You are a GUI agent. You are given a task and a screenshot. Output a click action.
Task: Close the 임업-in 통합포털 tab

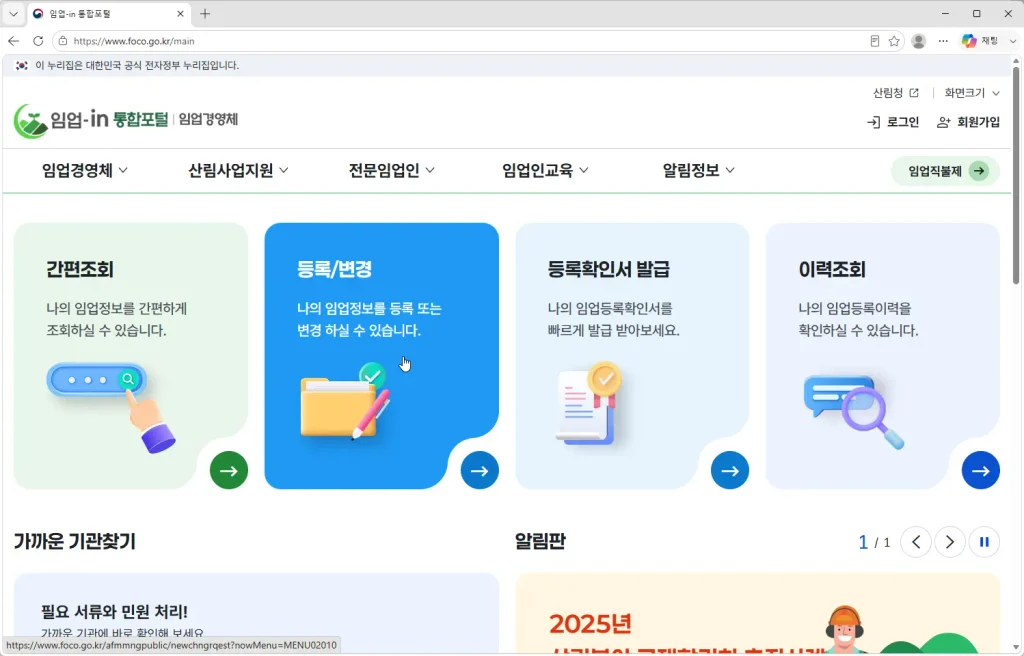181,13
